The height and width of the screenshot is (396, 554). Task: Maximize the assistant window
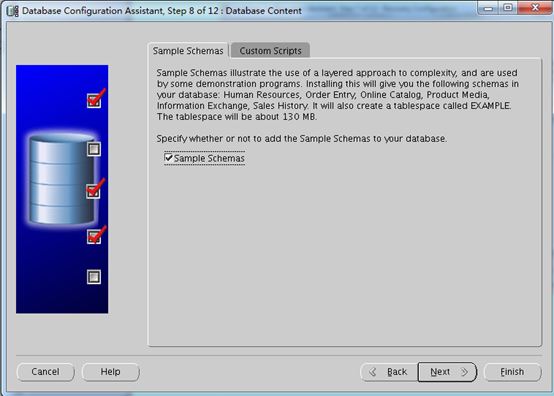[x=508, y=7]
